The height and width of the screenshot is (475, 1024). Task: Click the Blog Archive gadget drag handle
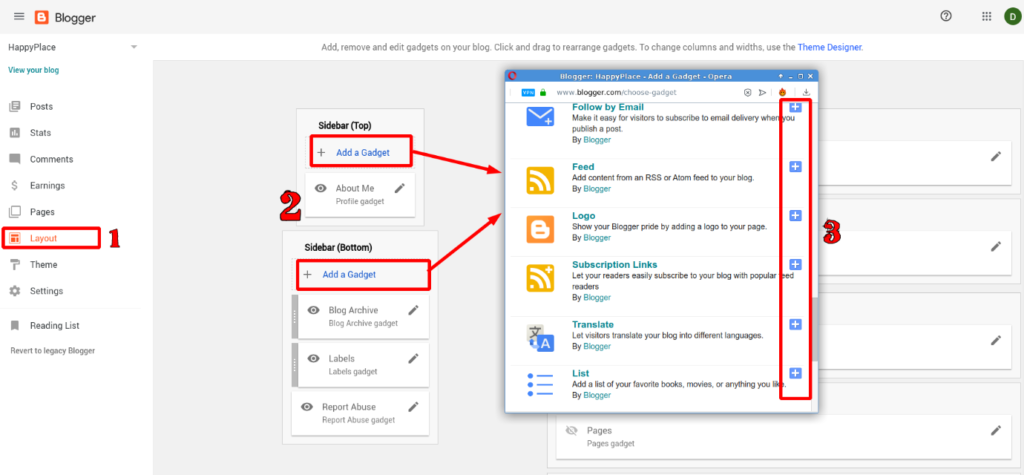coord(295,316)
